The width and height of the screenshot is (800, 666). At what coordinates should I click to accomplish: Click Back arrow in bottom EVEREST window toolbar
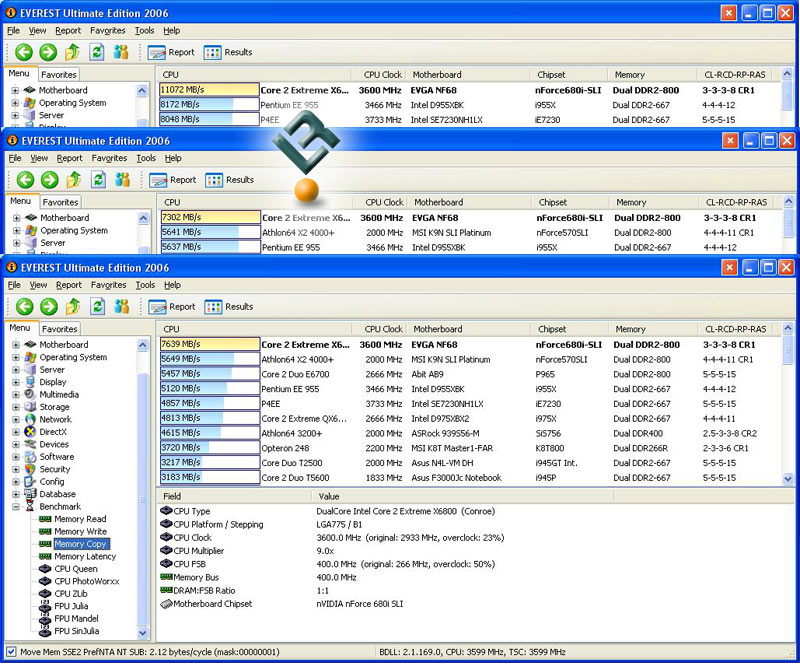pyautogui.click(x=24, y=307)
